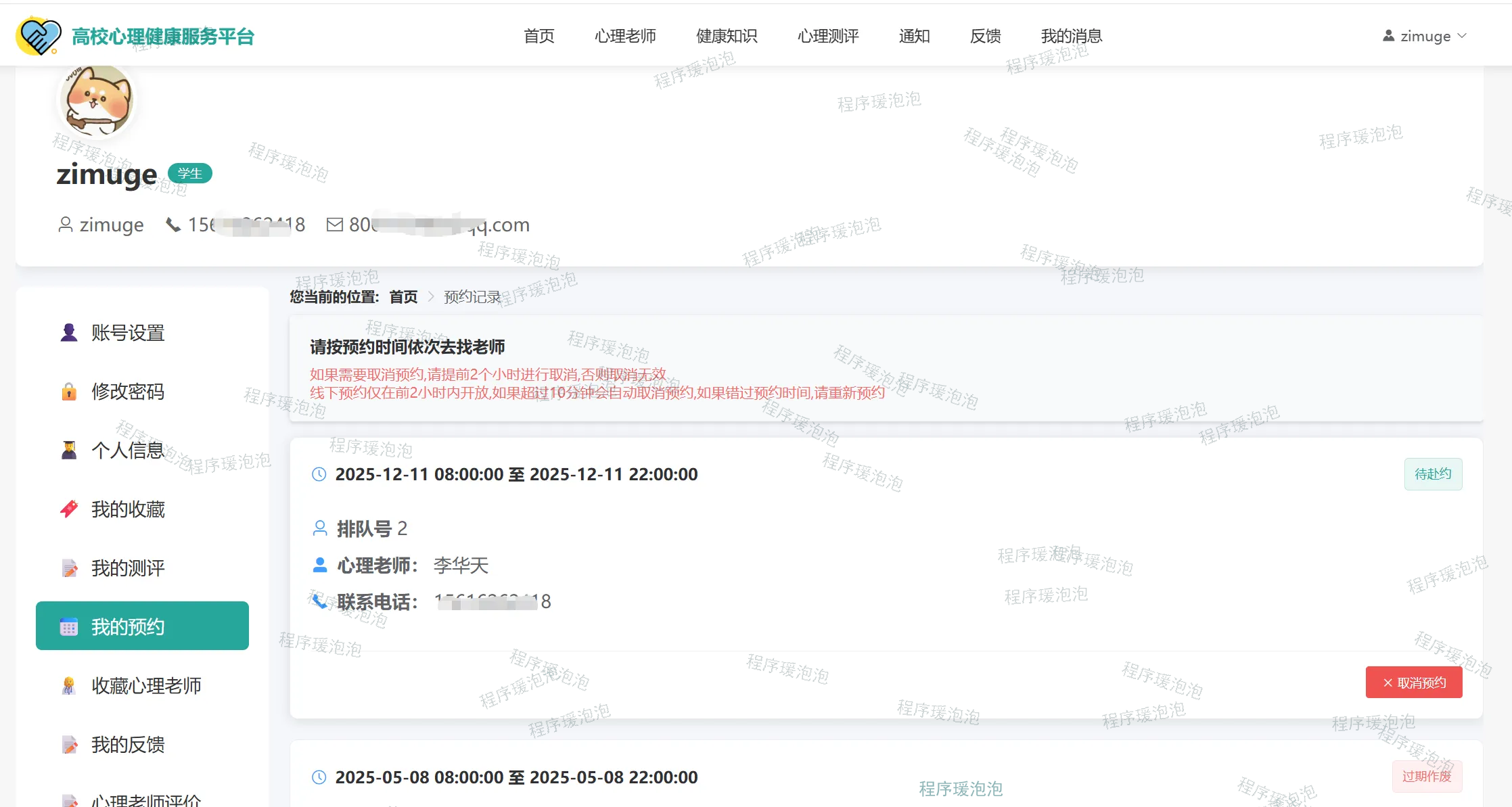Click the 我的收藏 red ticket icon
The height and width of the screenshot is (807, 1512).
[68, 509]
